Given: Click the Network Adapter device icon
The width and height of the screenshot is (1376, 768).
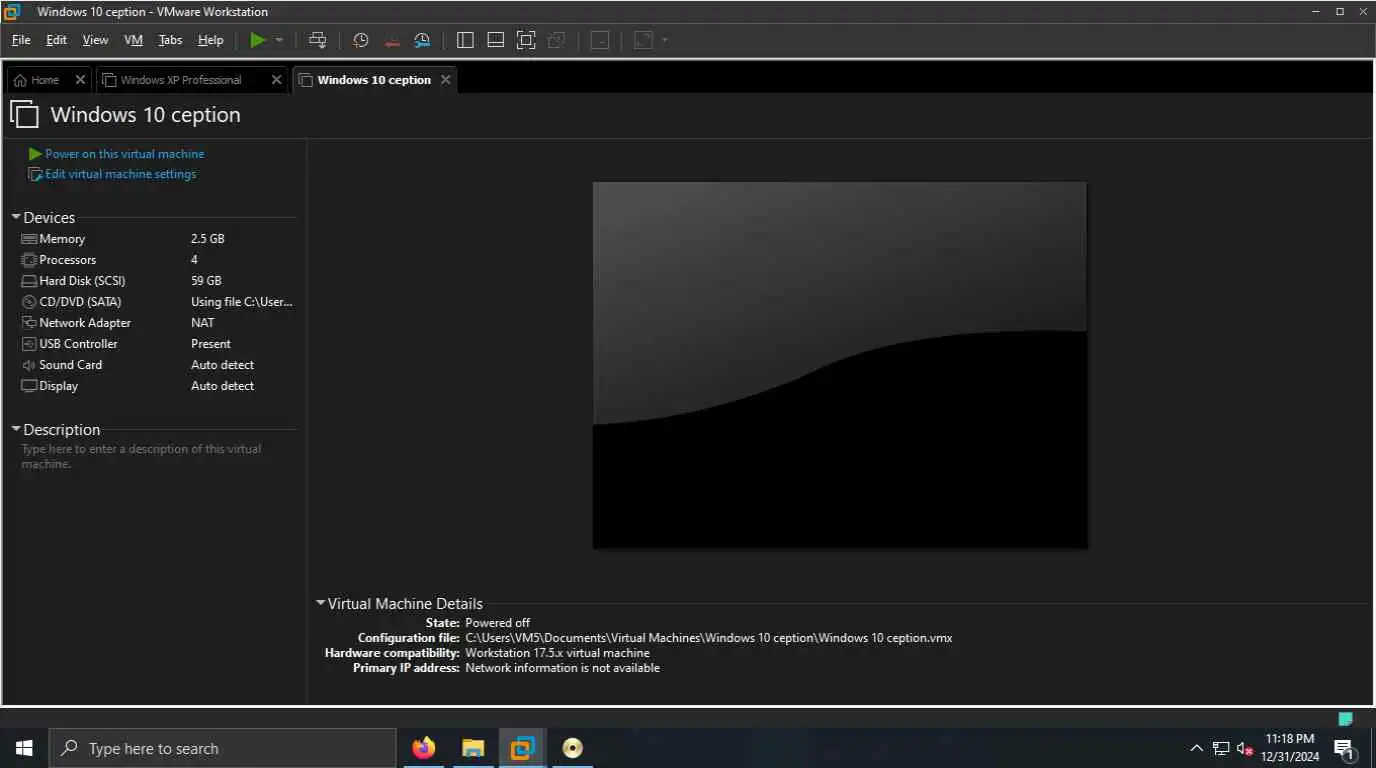Looking at the screenshot, I should click(29, 323).
